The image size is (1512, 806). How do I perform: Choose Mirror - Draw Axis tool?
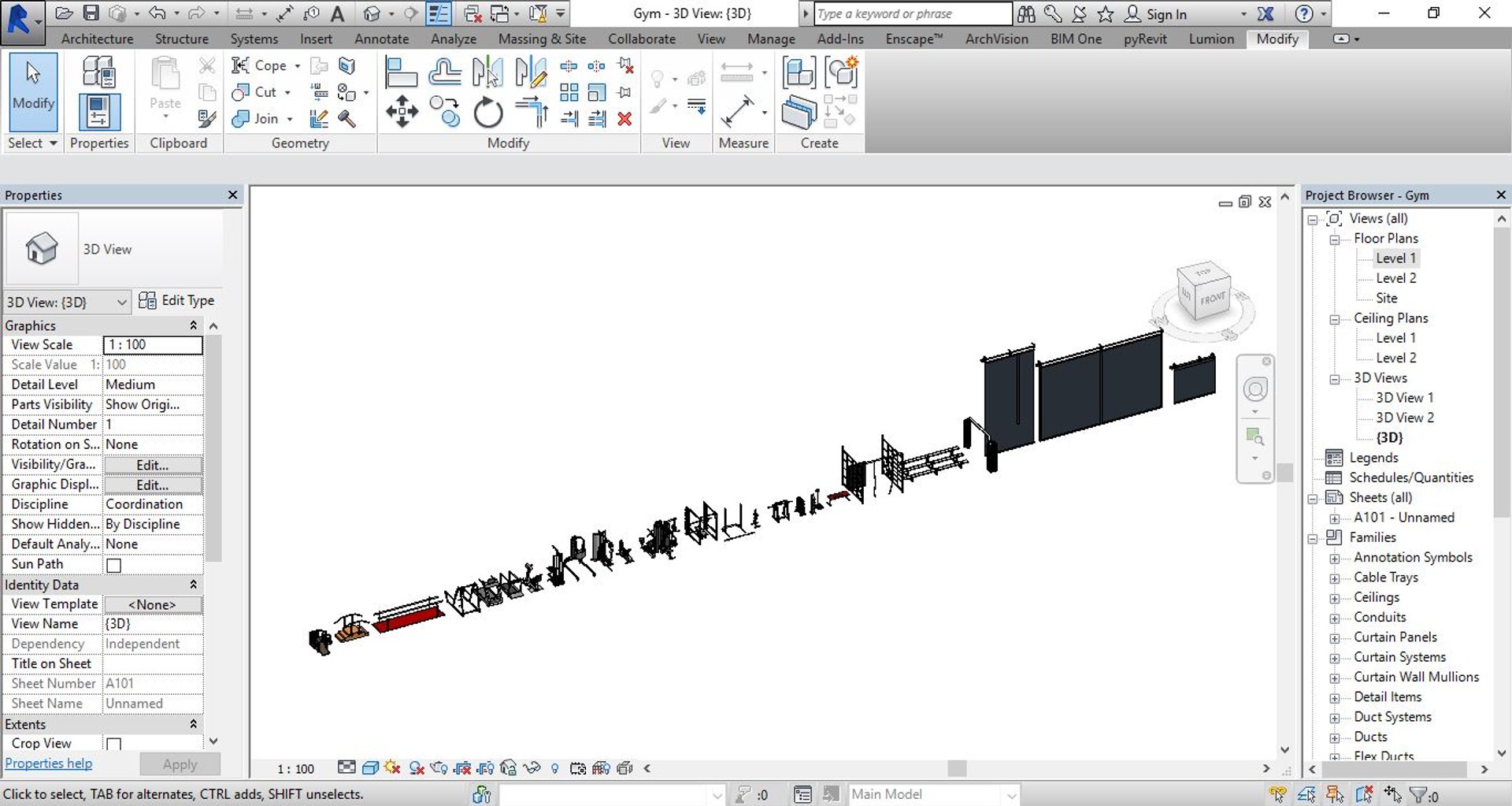pyautogui.click(x=531, y=72)
